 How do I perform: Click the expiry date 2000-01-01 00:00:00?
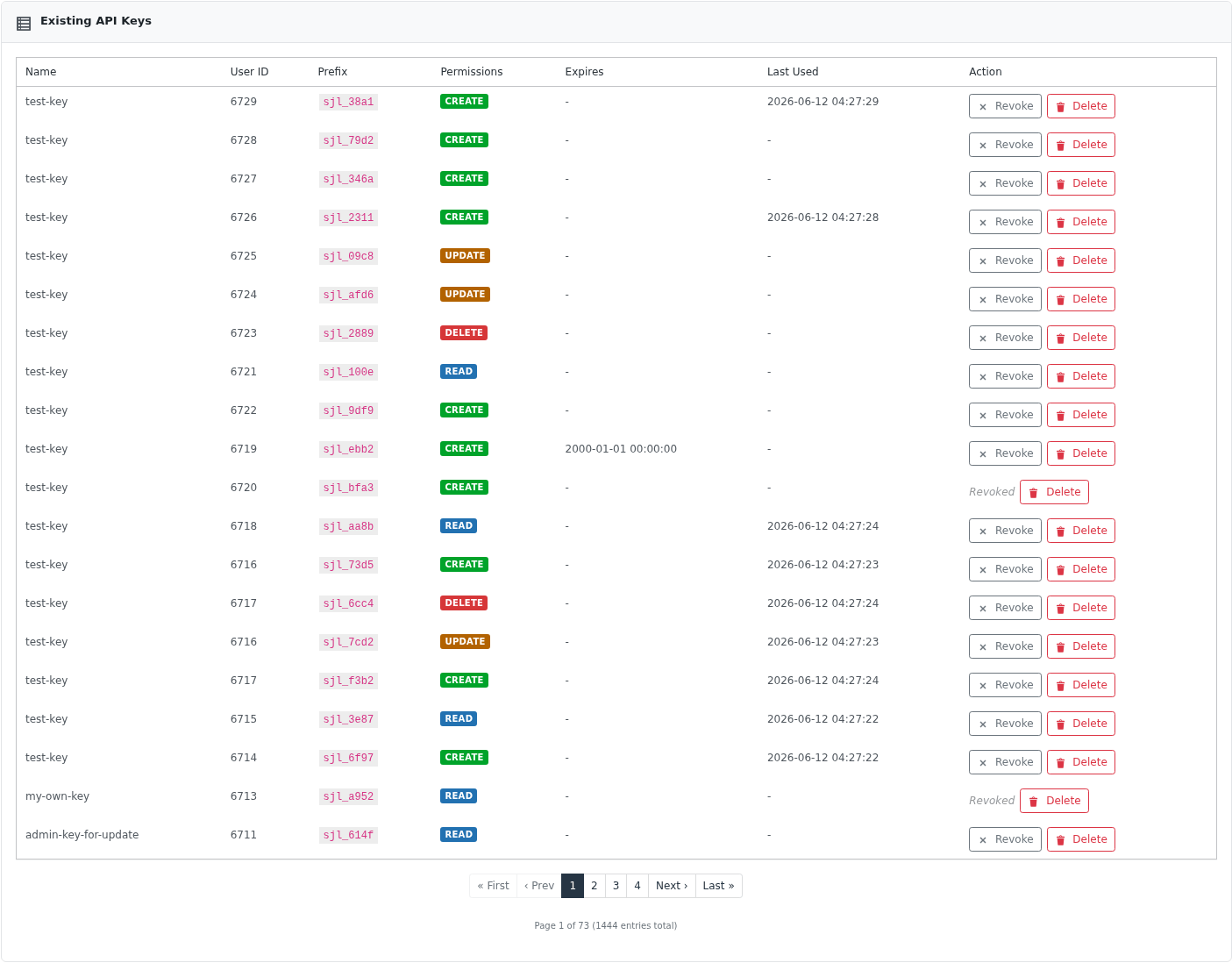click(621, 449)
